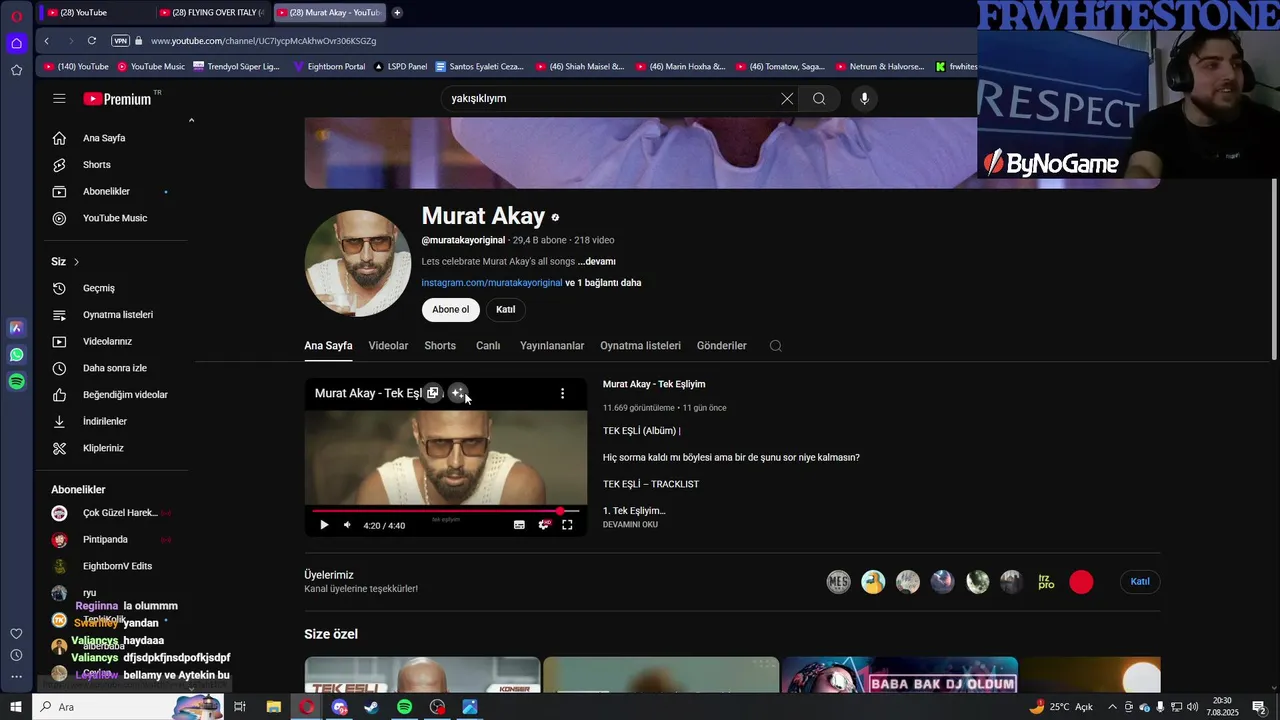Screen dimensions: 1280x720
Task: Click the Abone ol subscribe button
Action: 451,310
